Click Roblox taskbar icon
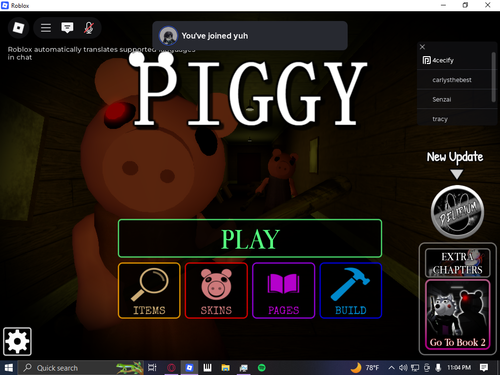Viewport: 500px width, 375px height. pos(189,368)
